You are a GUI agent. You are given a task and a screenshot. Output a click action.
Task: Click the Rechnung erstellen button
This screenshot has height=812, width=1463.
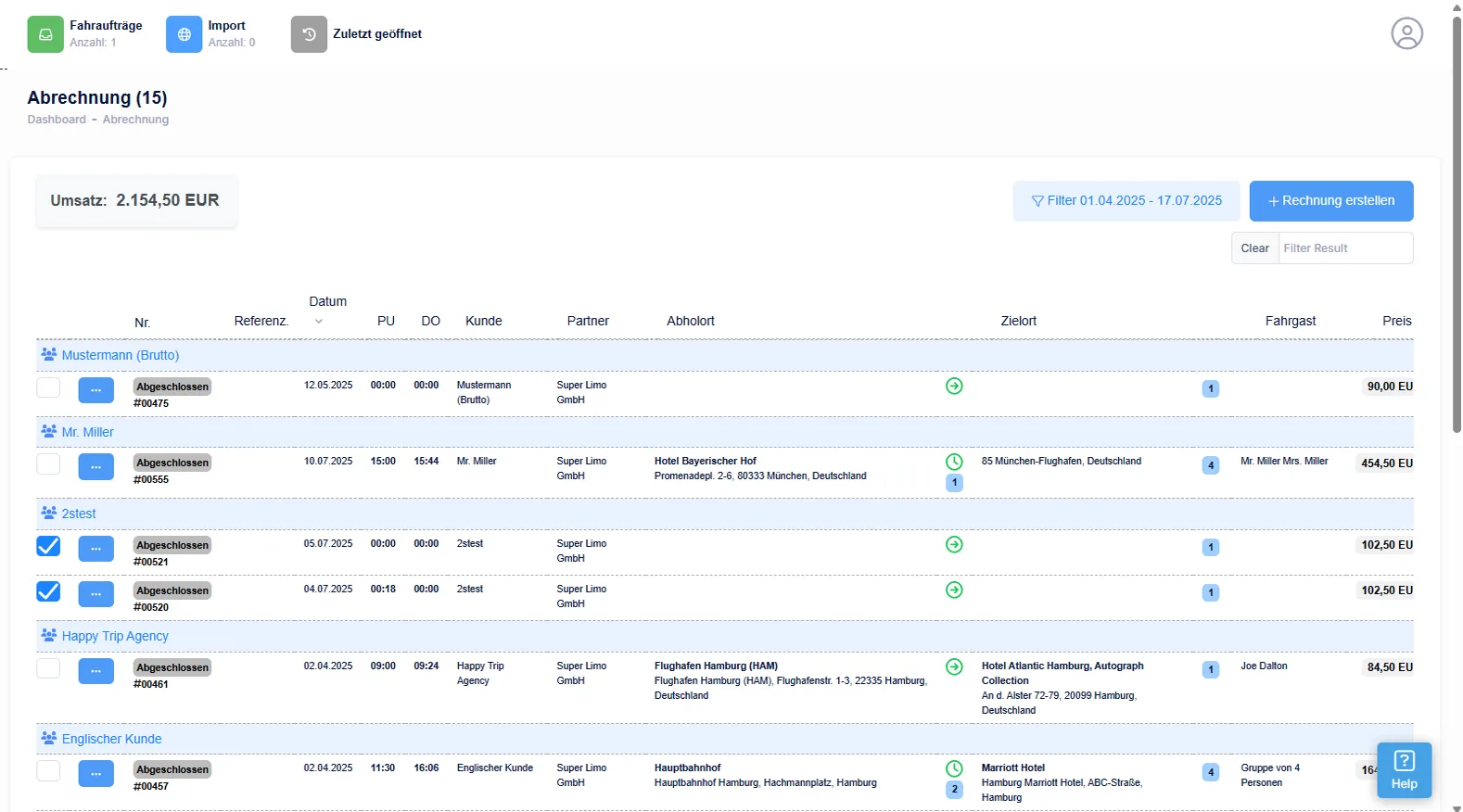[x=1330, y=201]
